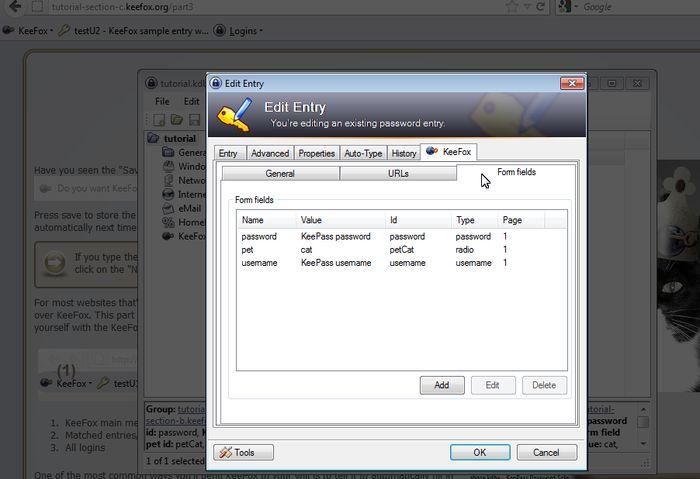
Task: Click the 'petCat' id cell
Action: pos(401,250)
